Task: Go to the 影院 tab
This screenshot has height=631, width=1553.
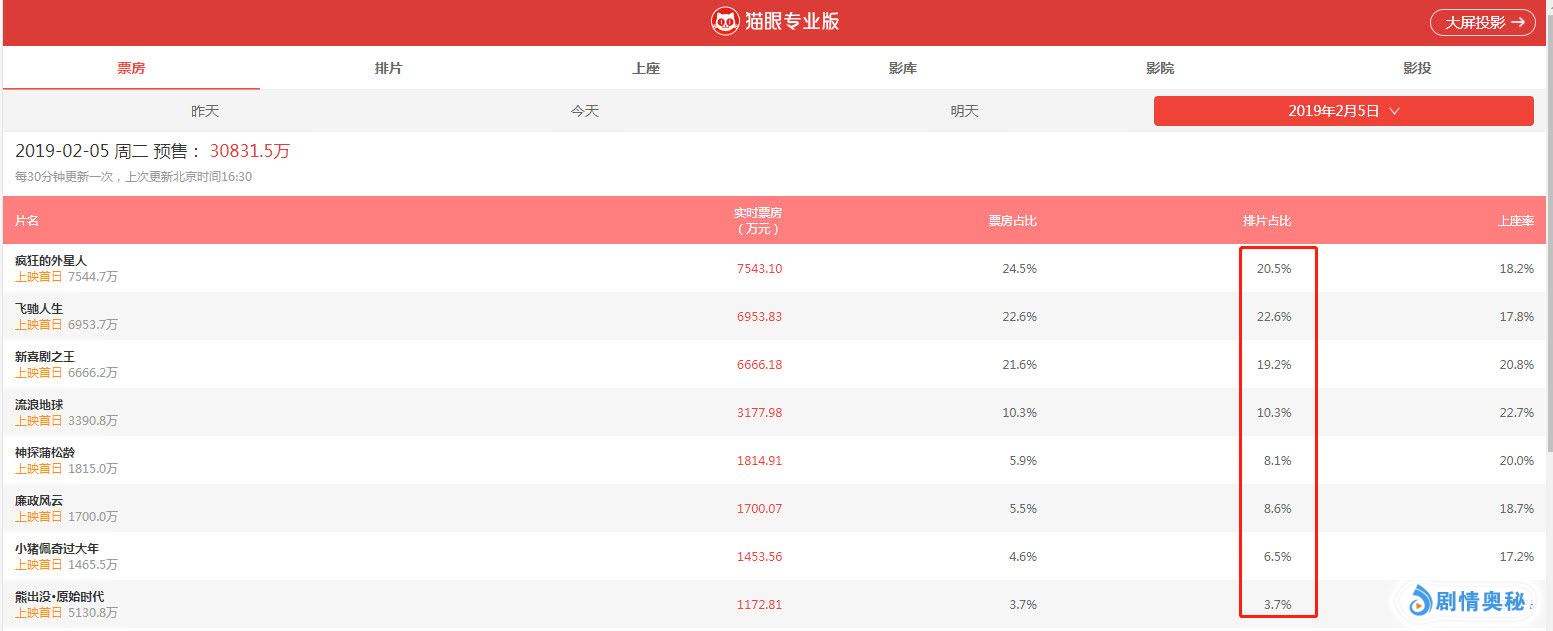Action: [1160, 68]
